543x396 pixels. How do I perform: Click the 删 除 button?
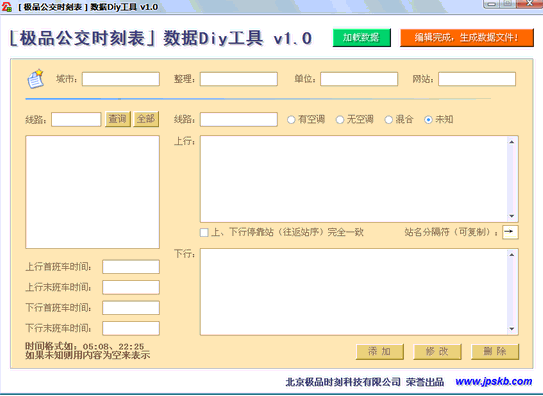click(495, 352)
